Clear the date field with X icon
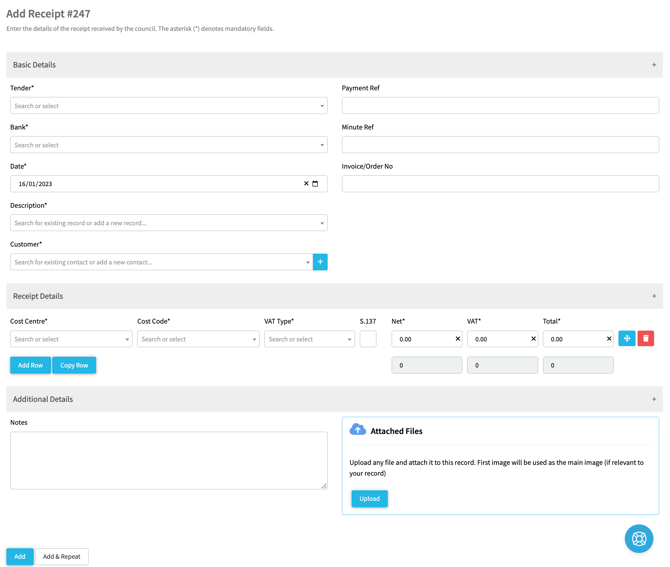Image resolution: width=670 pixels, height=567 pixels. (x=306, y=184)
